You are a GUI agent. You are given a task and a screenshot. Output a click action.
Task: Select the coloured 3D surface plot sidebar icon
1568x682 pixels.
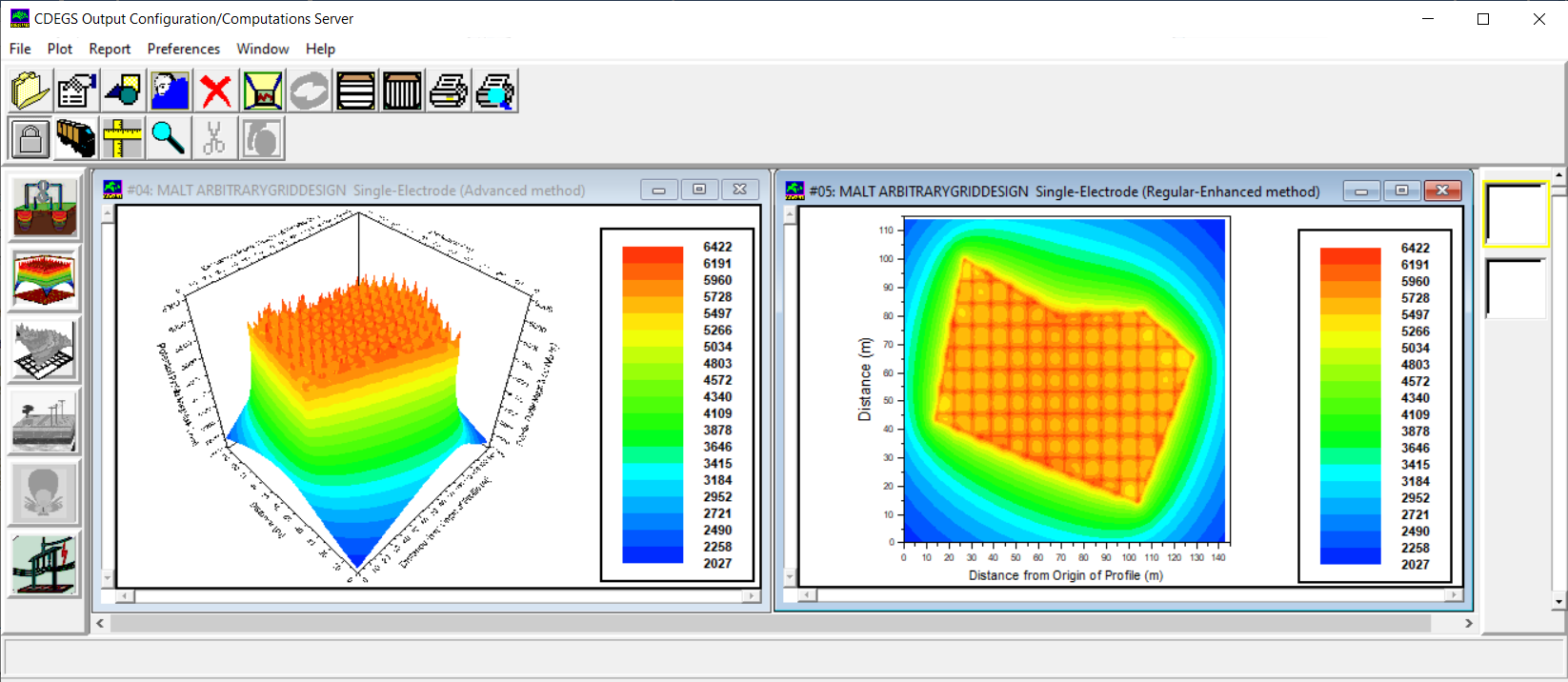[x=45, y=278]
